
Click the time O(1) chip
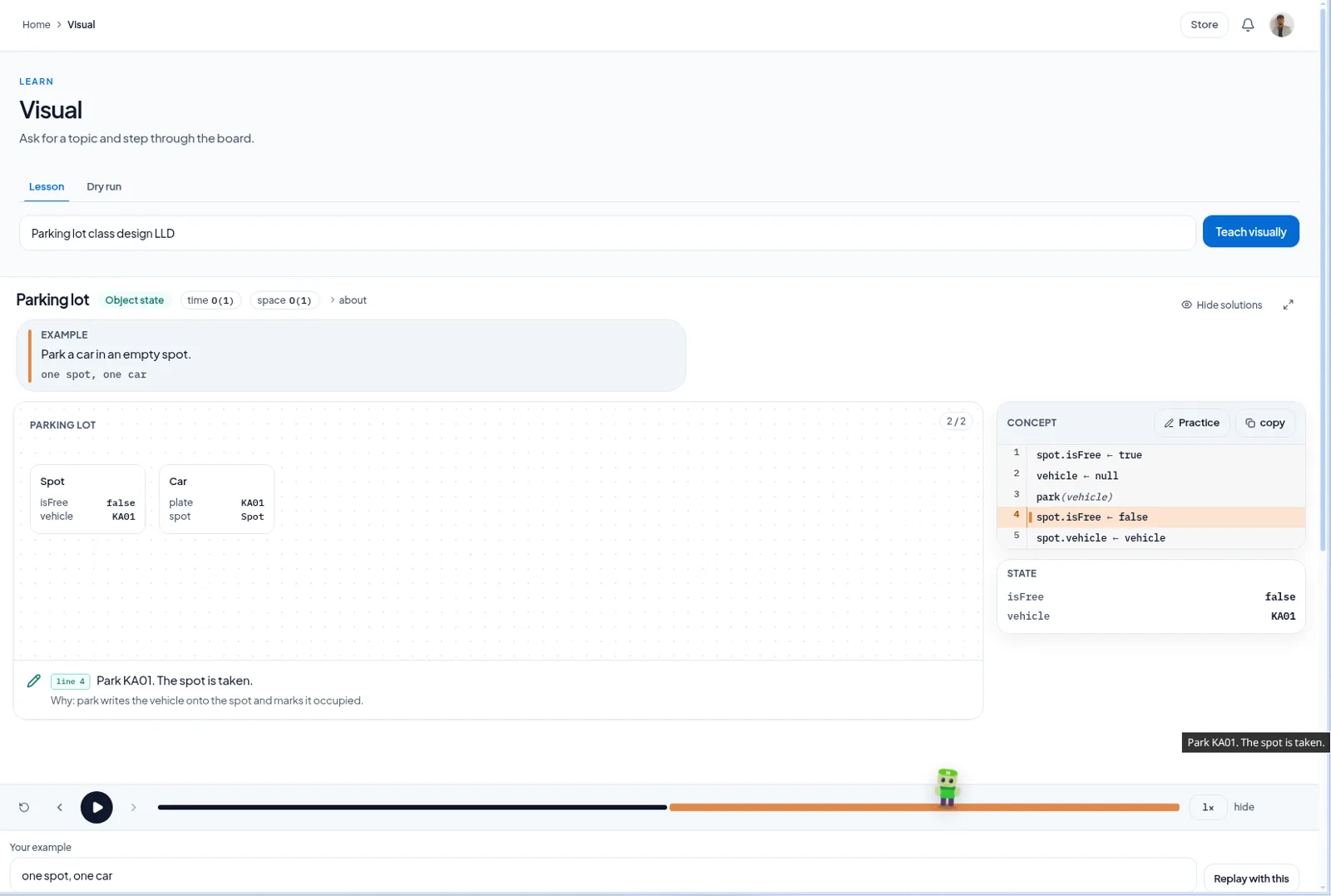(210, 300)
